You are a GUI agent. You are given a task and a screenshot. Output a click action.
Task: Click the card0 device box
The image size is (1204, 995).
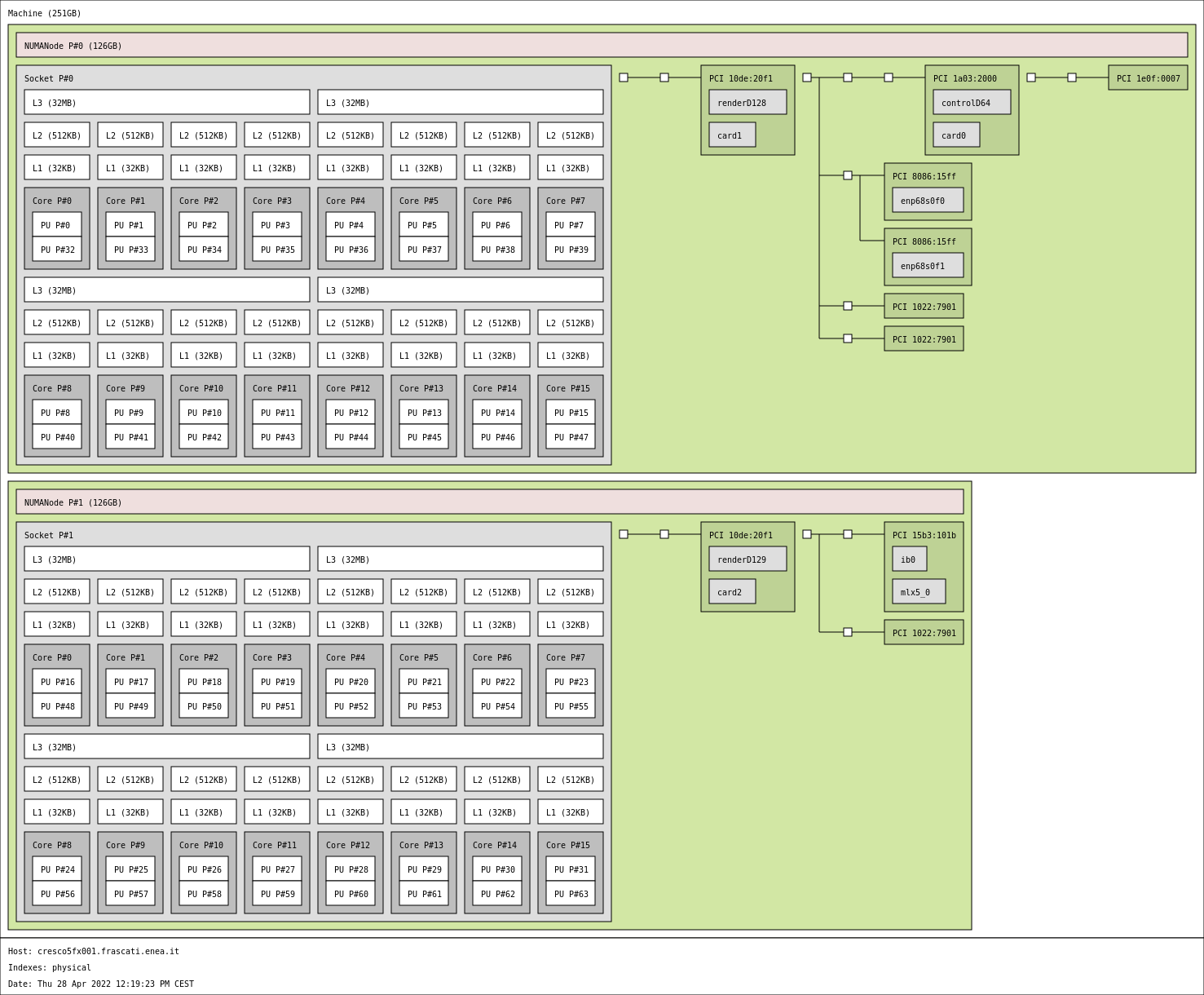(x=956, y=135)
